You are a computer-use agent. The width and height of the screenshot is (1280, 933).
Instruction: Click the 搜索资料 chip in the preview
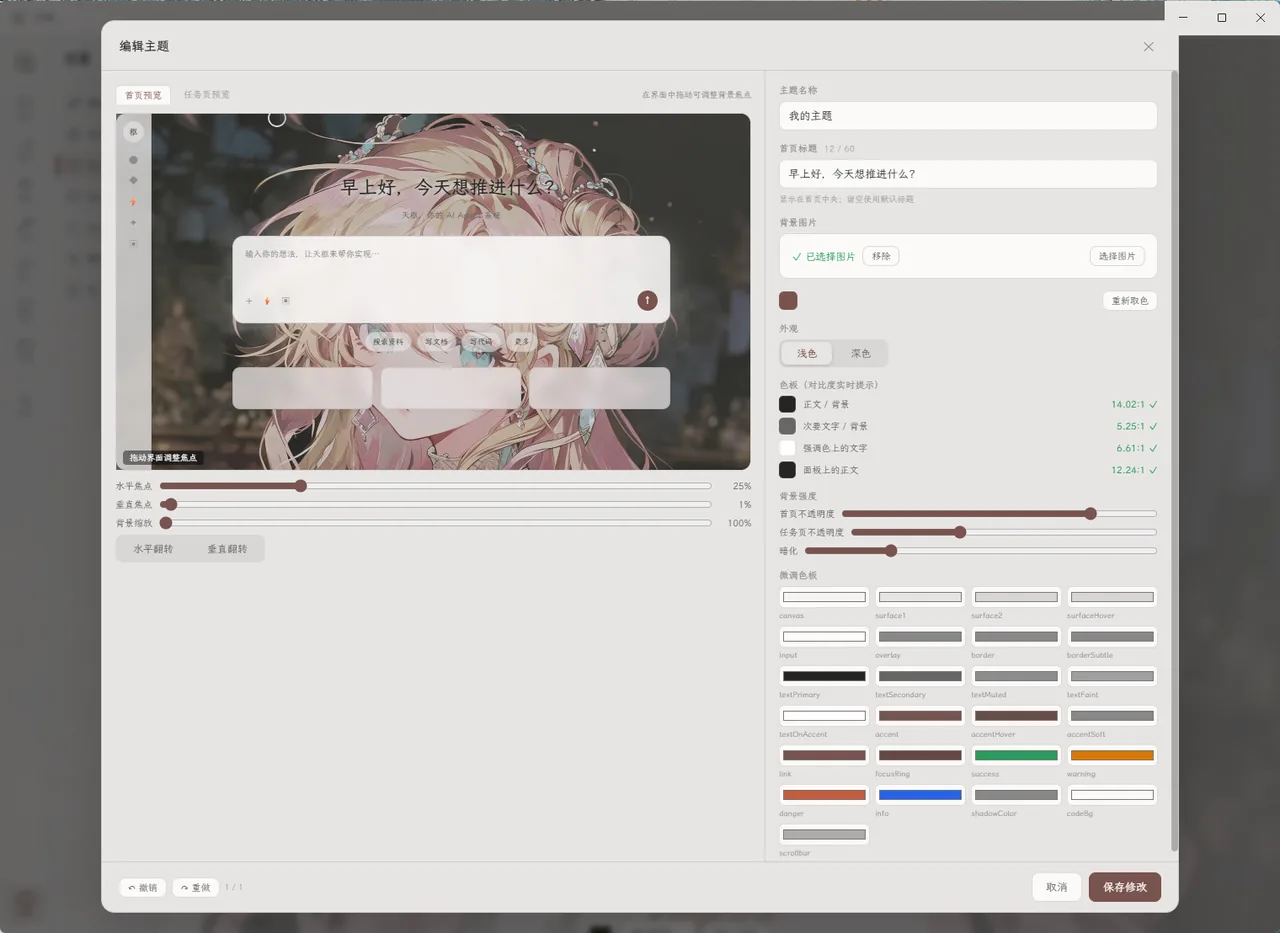tap(388, 342)
